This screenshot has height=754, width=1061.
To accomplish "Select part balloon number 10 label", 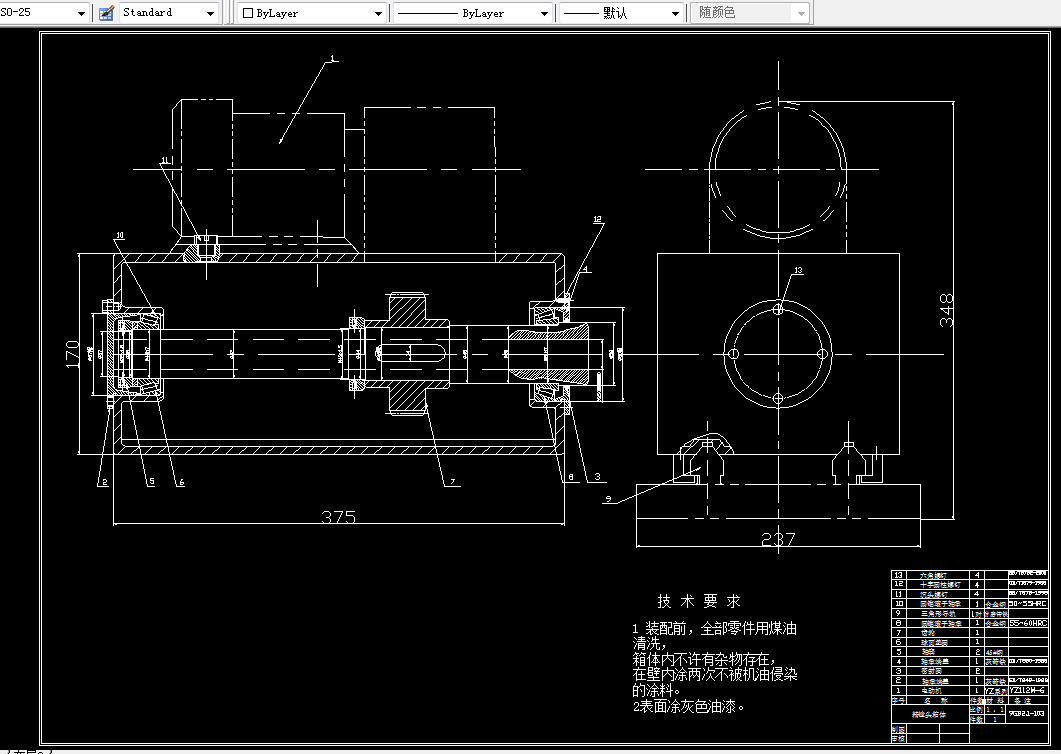I will tap(120, 236).
